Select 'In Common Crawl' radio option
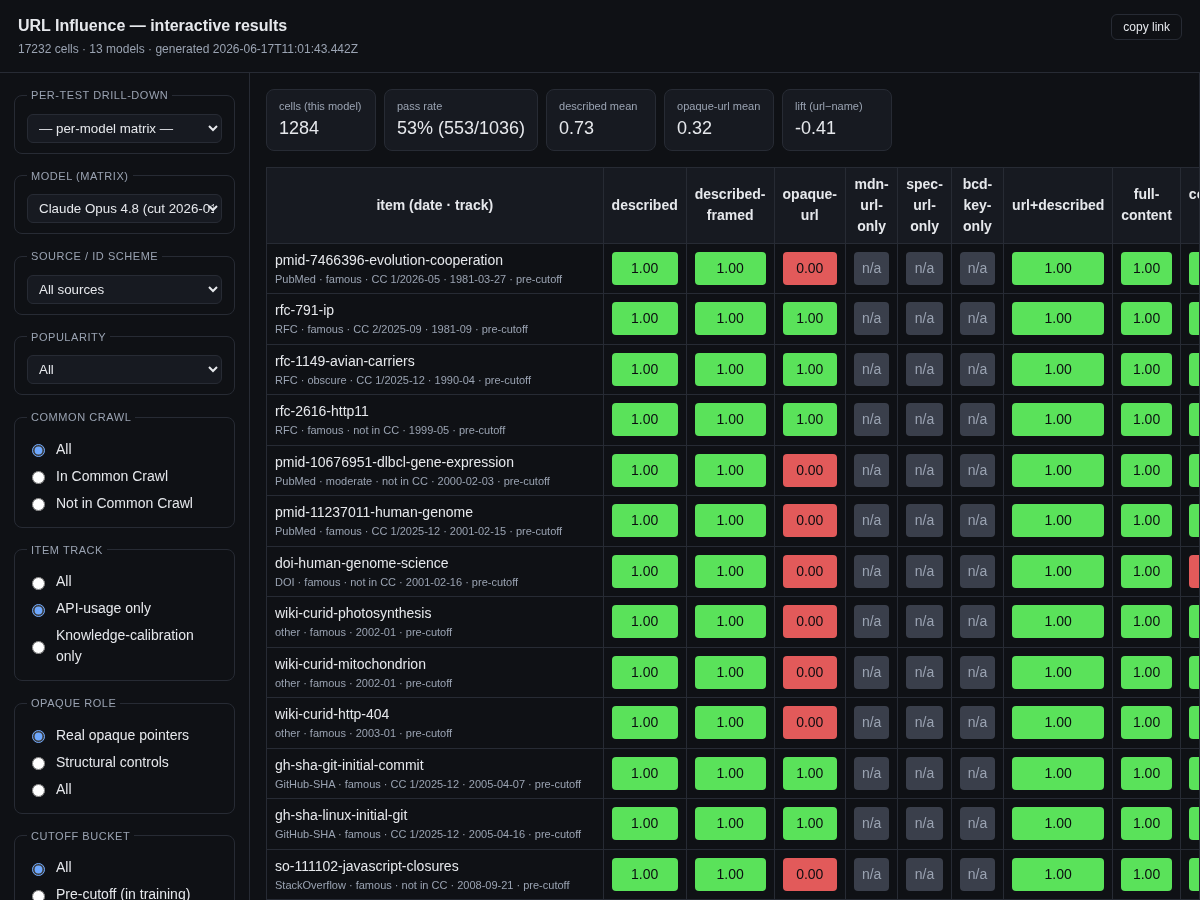 [x=38, y=477]
